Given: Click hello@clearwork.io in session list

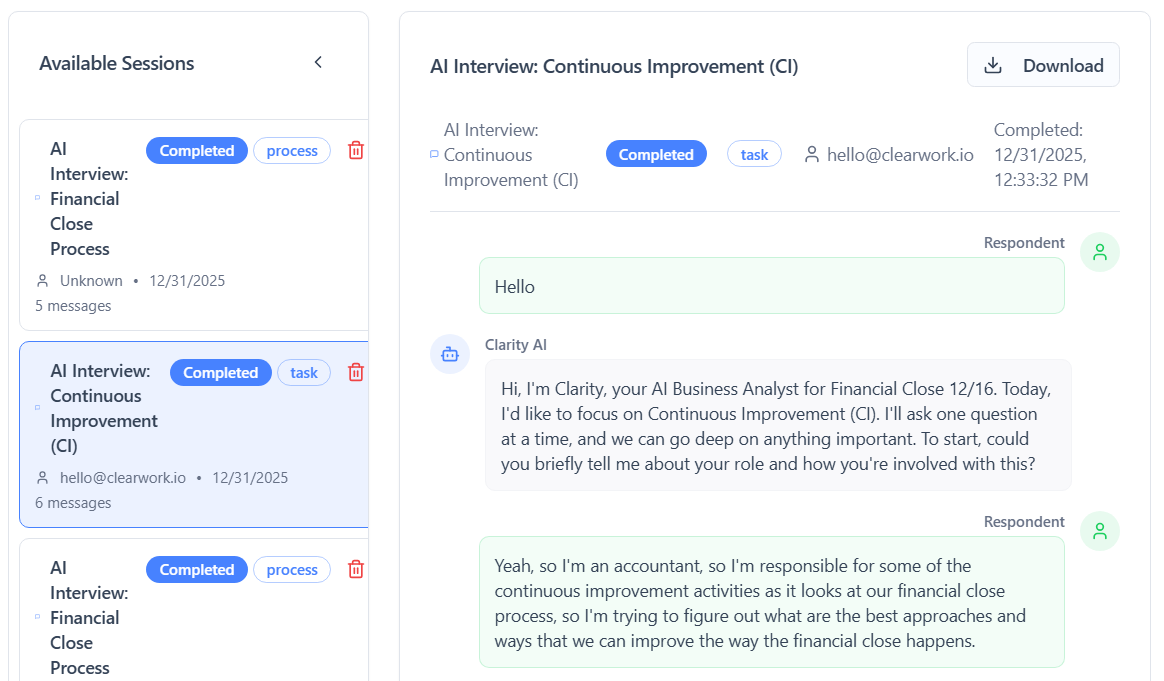Looking at the screenshot, I should 122,478.
